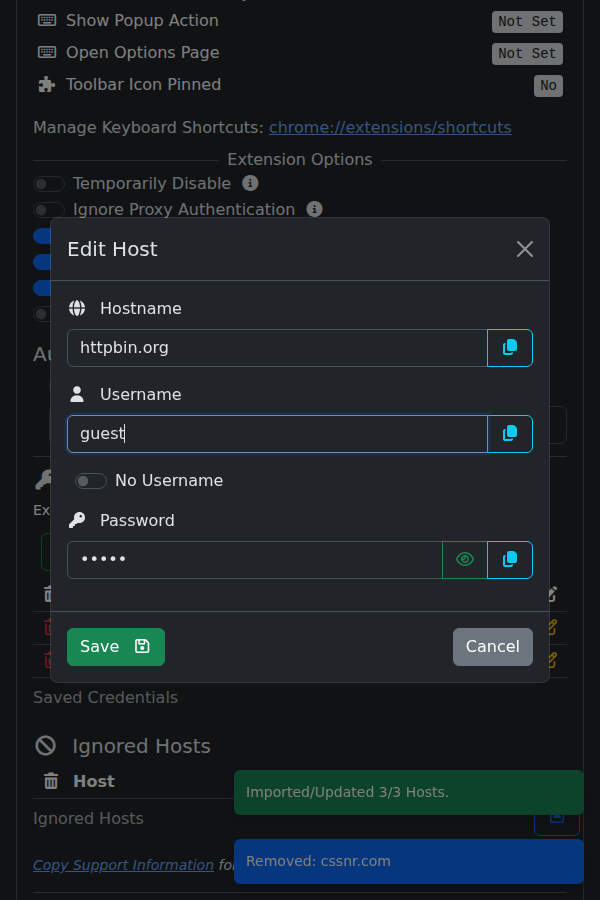Image resolution: width=600 pixels, height=900 pixels.
Task: Open the chrome://extensions/shortcuts link
Action: (x=390, y=128)
